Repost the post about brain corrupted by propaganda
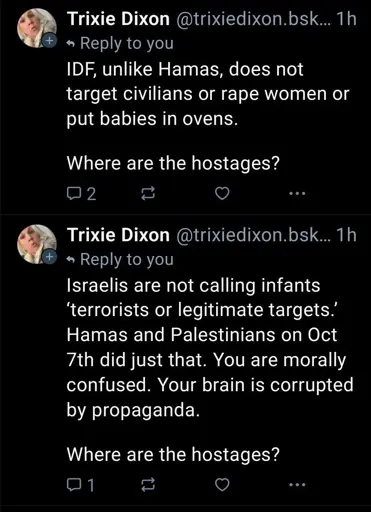371x512 pixels. click(148, 485)
